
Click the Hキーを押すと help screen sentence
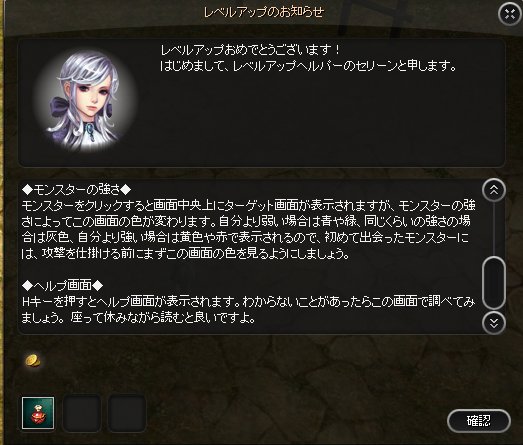(130, 302)
